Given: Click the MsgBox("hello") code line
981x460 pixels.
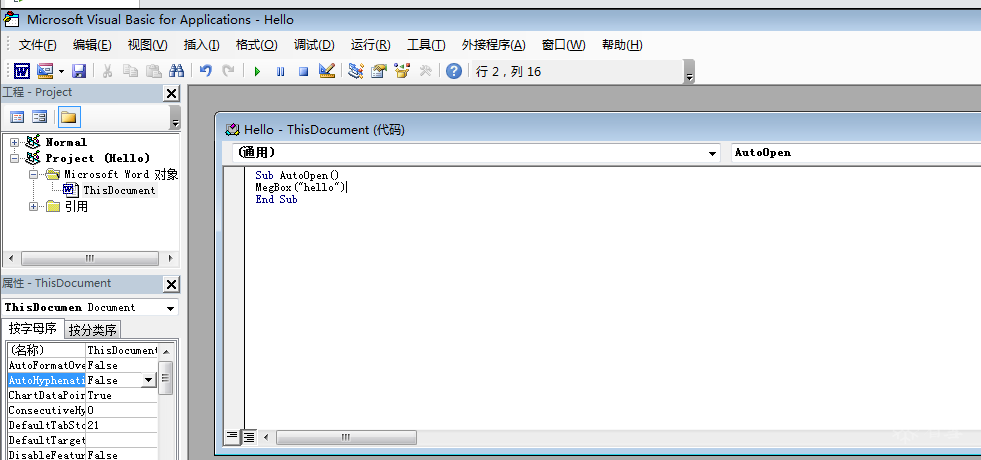Looking at the screenshot, I should pos(300,187).
